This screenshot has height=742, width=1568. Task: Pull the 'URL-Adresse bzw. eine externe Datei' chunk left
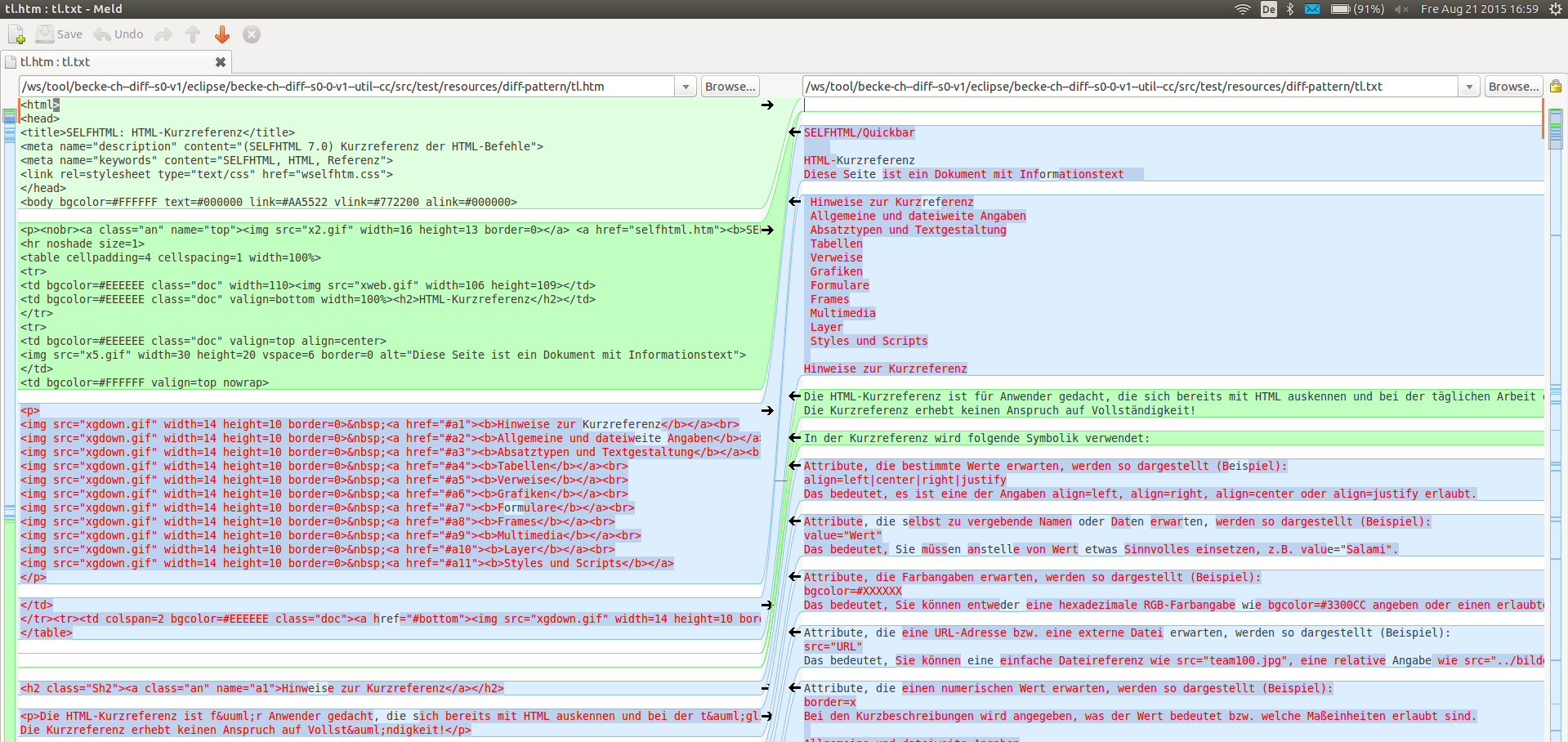coord(794,632)
